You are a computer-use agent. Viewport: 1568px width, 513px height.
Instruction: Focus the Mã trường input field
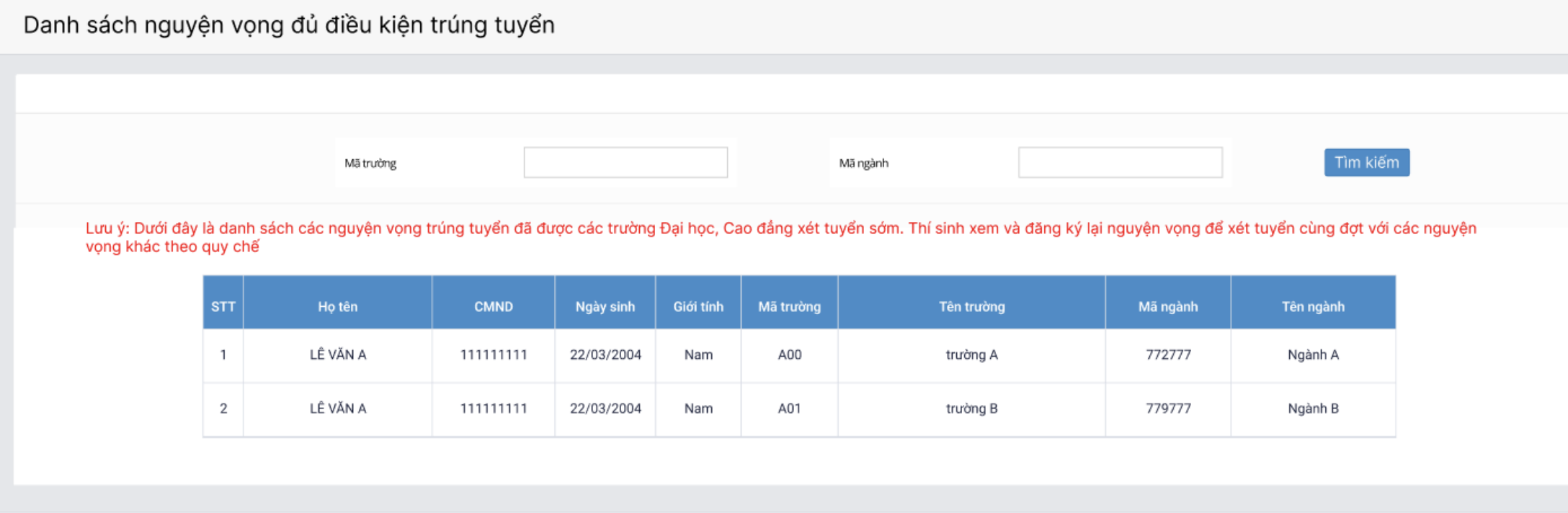[625, 163]
